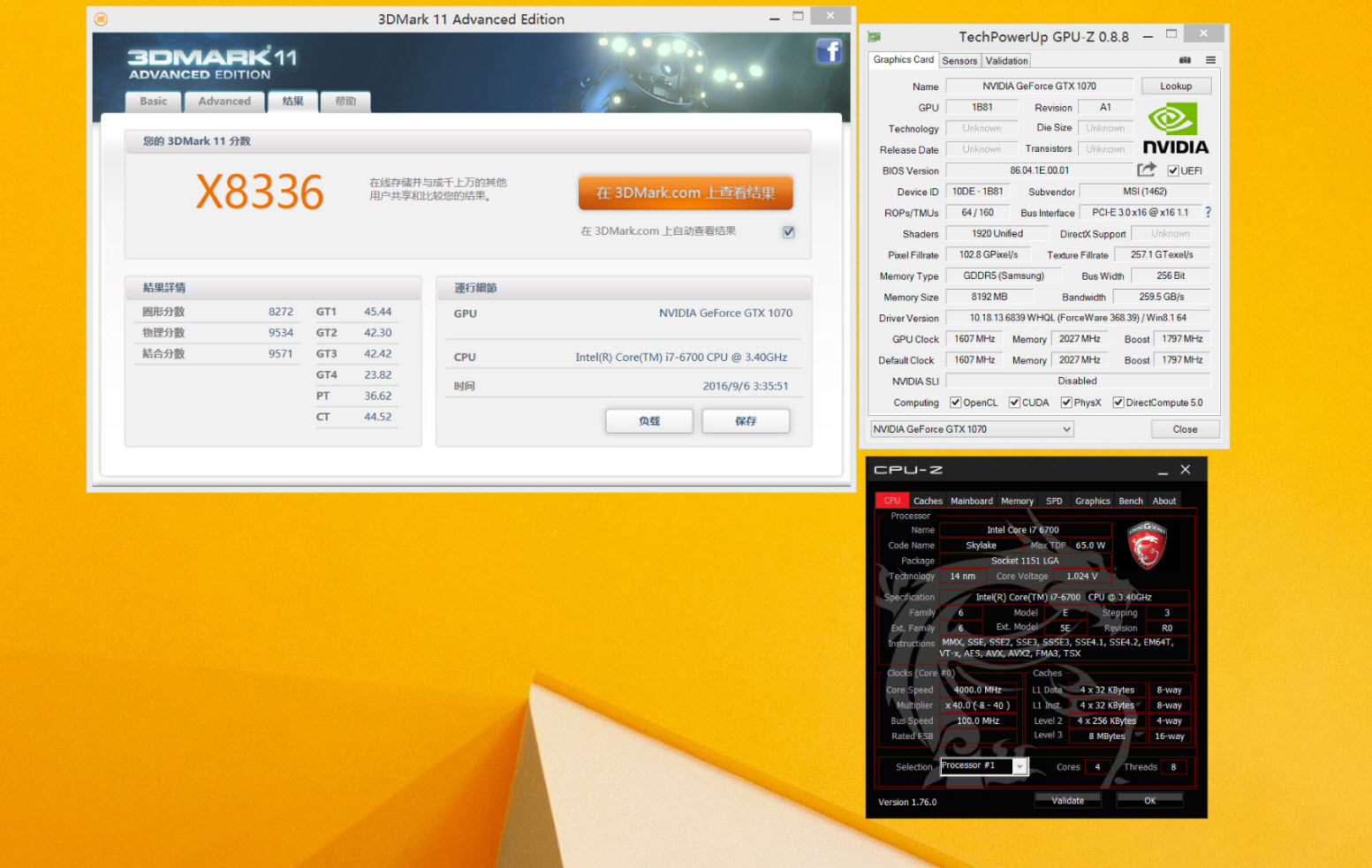Image resolution: width=1372 pixels, height=868 pixels.
Task: Toggle the OpenCL checkbox
Action: point(955,403)
